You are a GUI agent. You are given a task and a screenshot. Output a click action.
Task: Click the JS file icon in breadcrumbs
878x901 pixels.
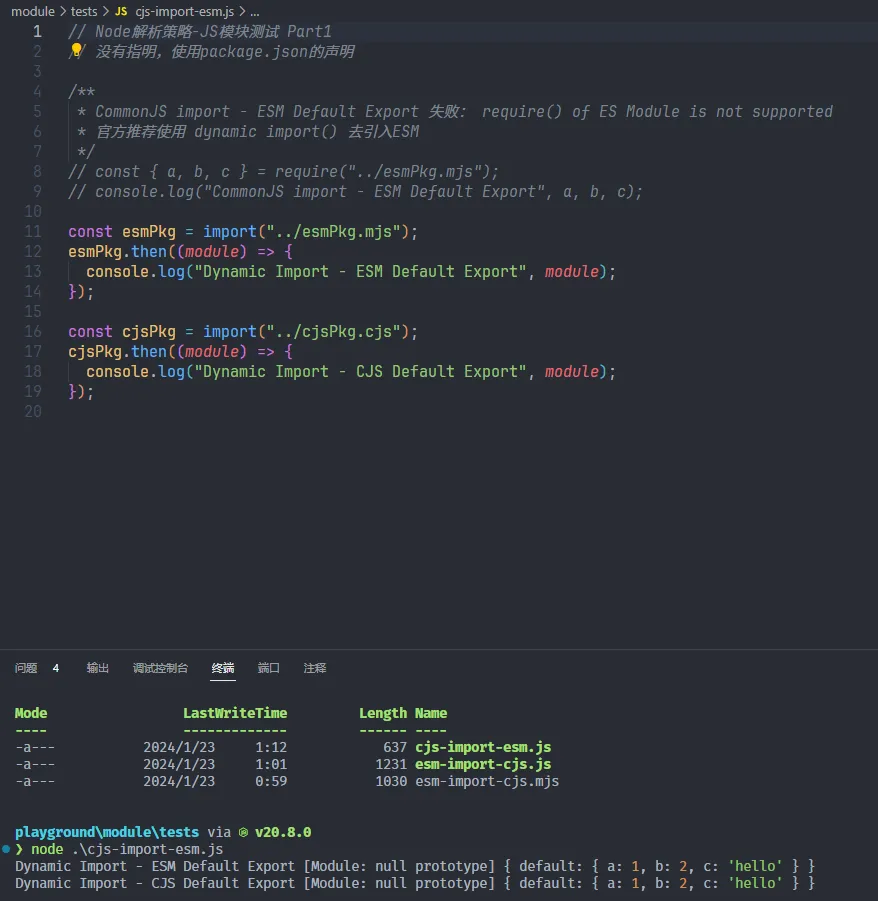click(x=121, y=11)
